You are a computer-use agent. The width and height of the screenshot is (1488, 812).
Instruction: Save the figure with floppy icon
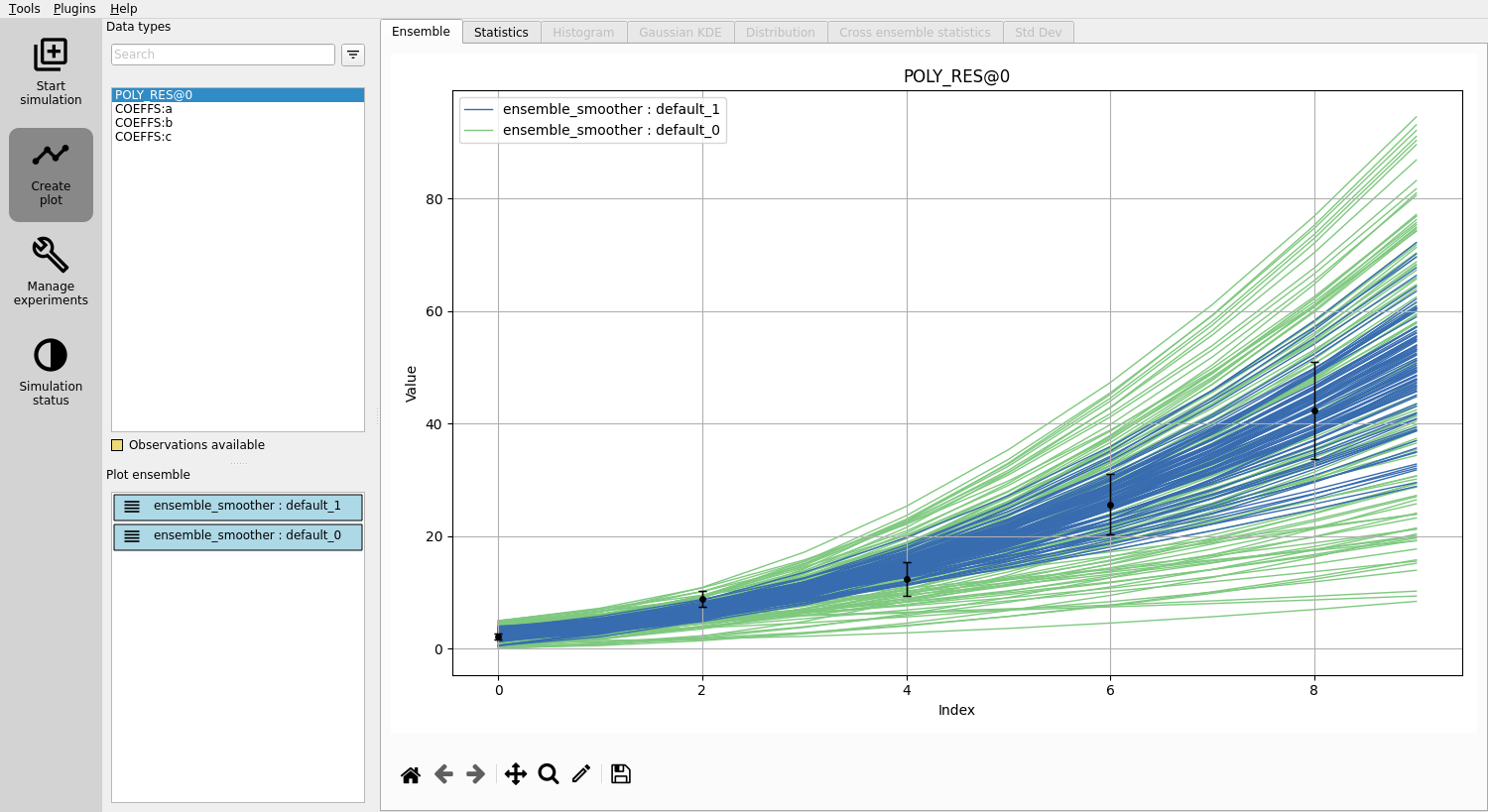click(621, 774)
